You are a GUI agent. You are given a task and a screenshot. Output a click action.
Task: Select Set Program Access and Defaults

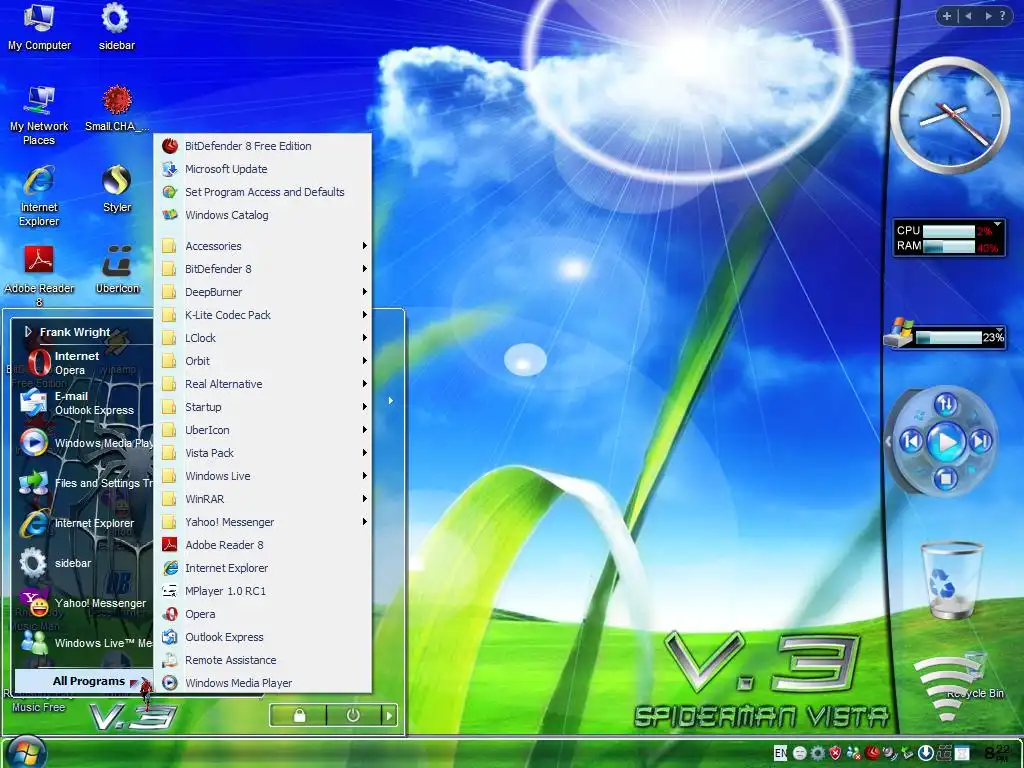pos(265,192)
